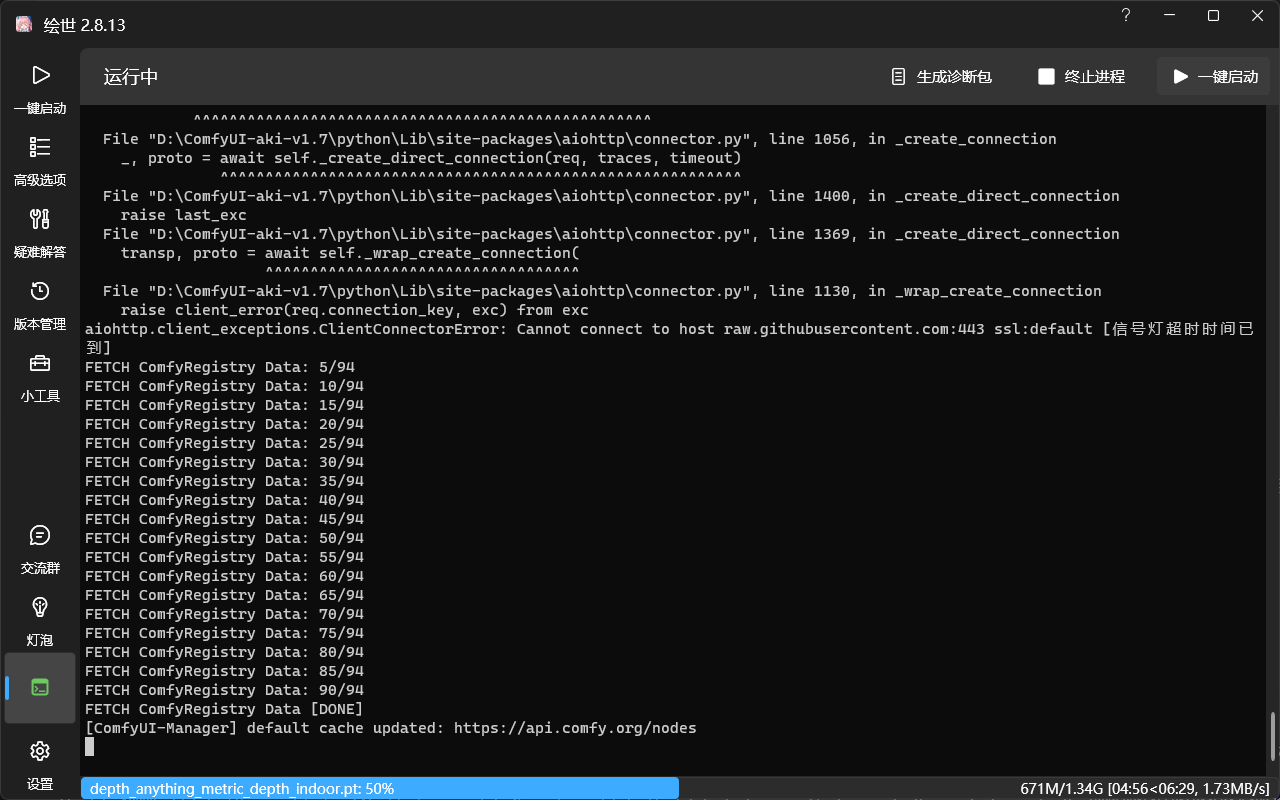Click the 疑难解答 troubleshooting wrench icon
Viewport: 1280px width, 800px height.
[40, 219]
